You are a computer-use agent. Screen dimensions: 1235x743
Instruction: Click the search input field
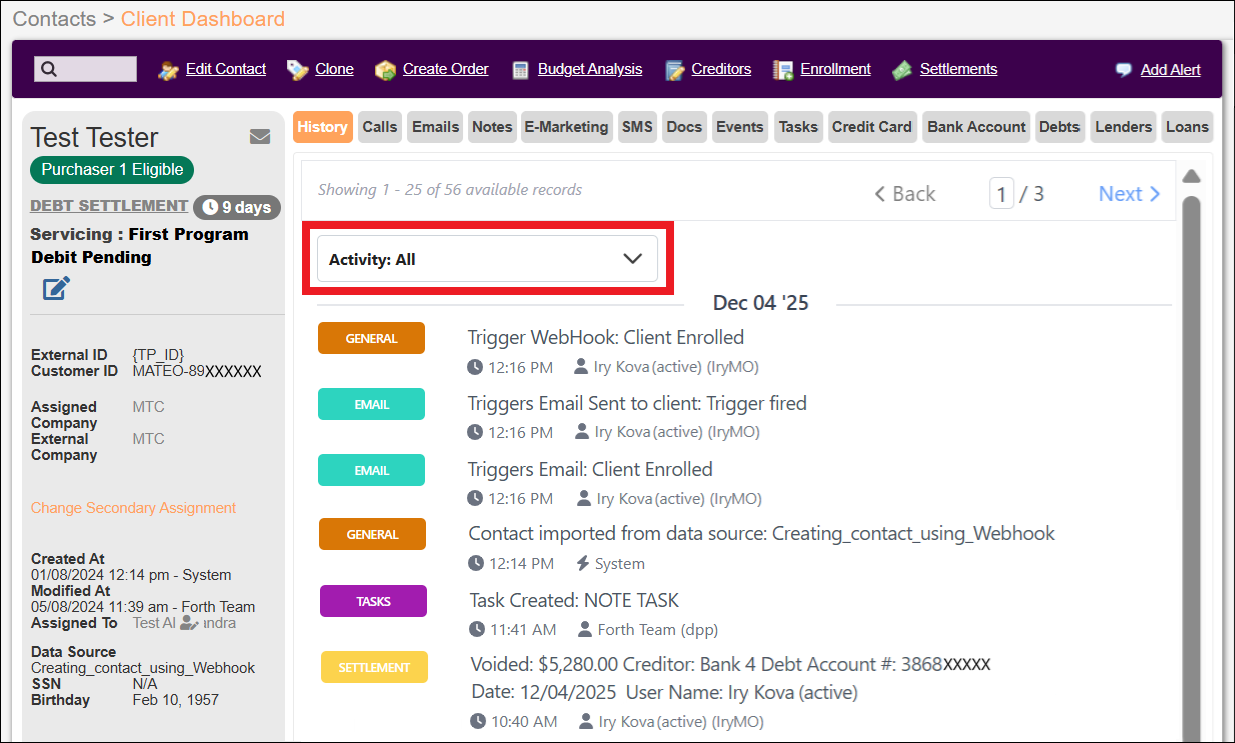click(85, 69)
